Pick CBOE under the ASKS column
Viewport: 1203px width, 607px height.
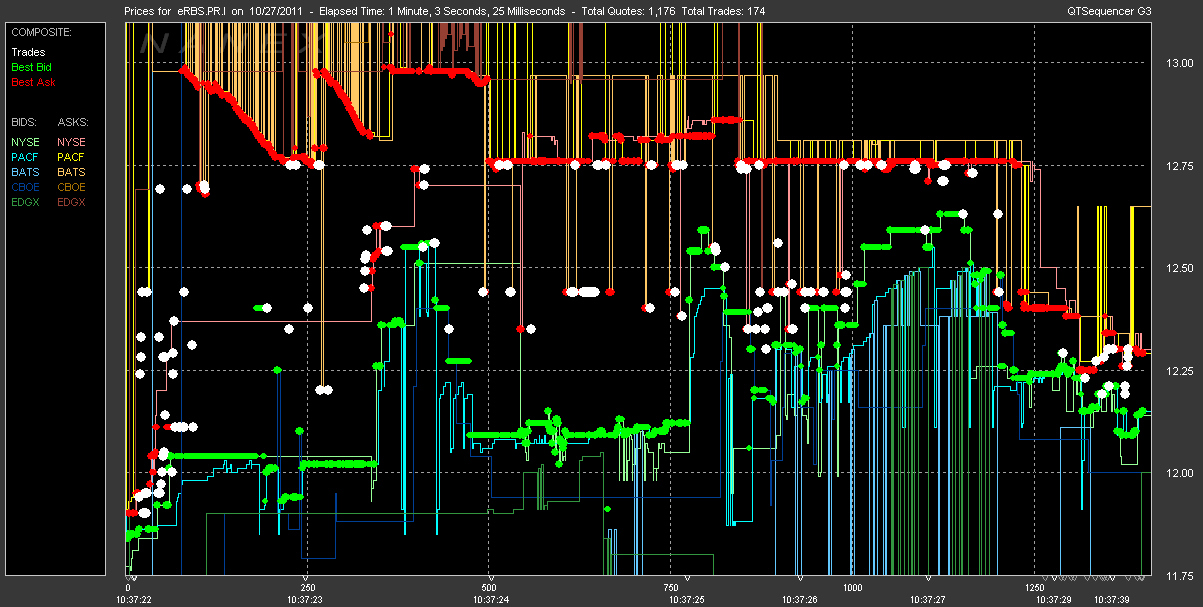point(72,186)
